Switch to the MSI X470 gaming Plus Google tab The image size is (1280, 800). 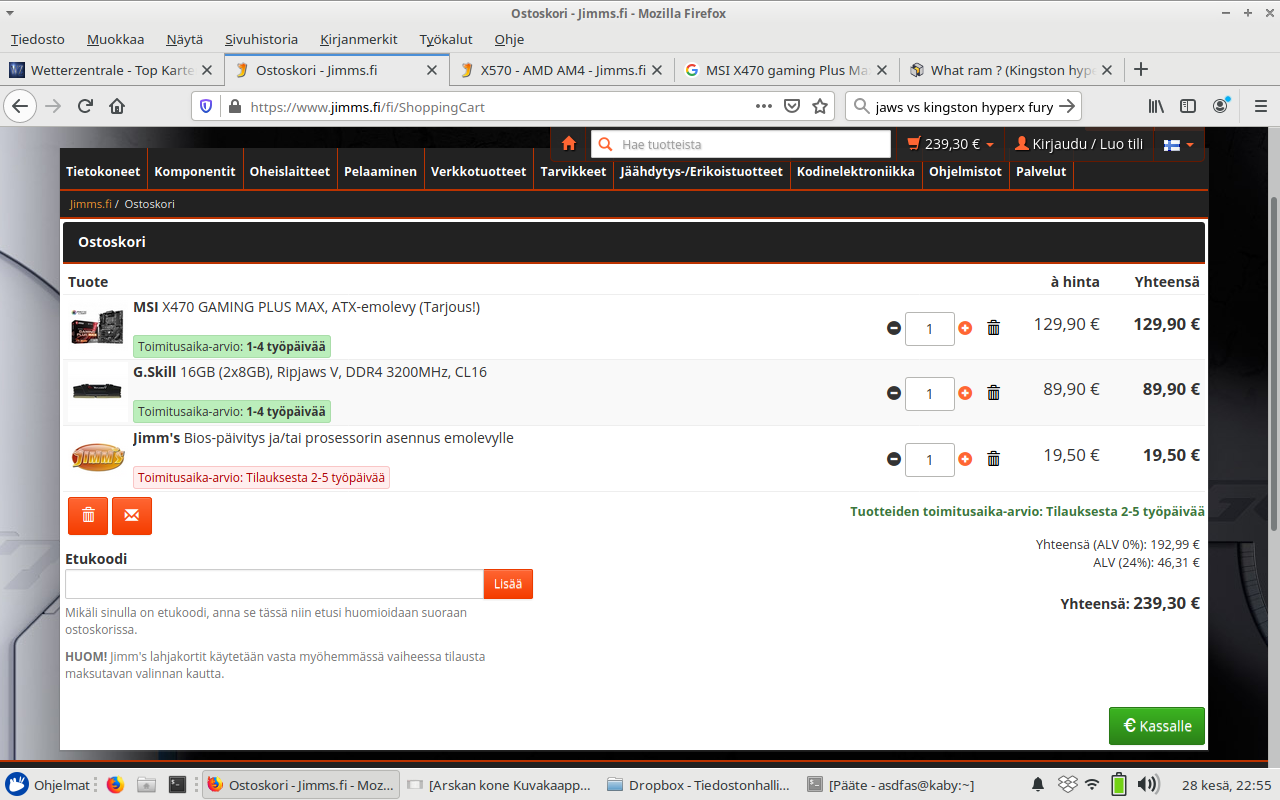coord(785,70)
